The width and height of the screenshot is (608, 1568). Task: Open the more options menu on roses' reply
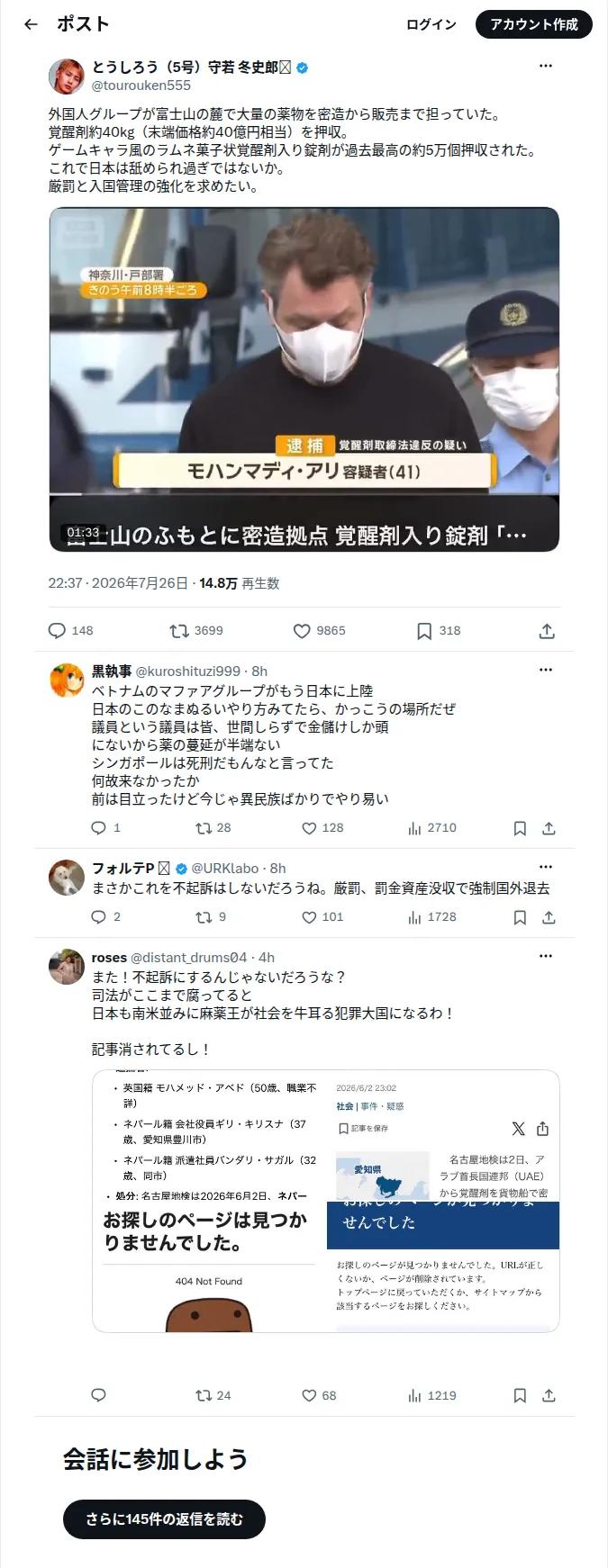coord(546,956)
